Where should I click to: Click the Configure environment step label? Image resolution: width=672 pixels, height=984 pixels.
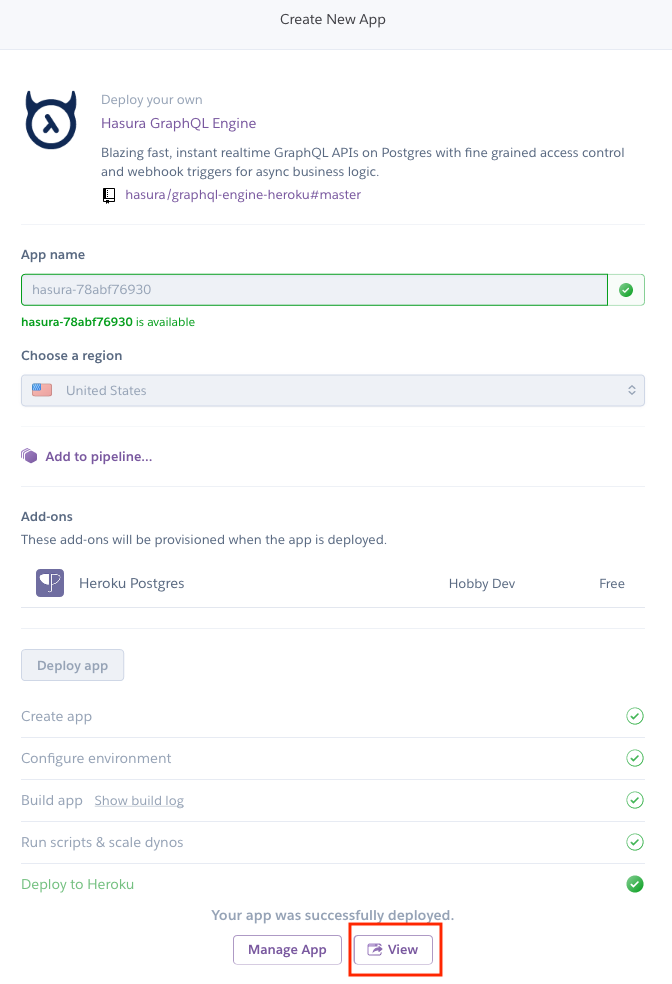point(96,758)
